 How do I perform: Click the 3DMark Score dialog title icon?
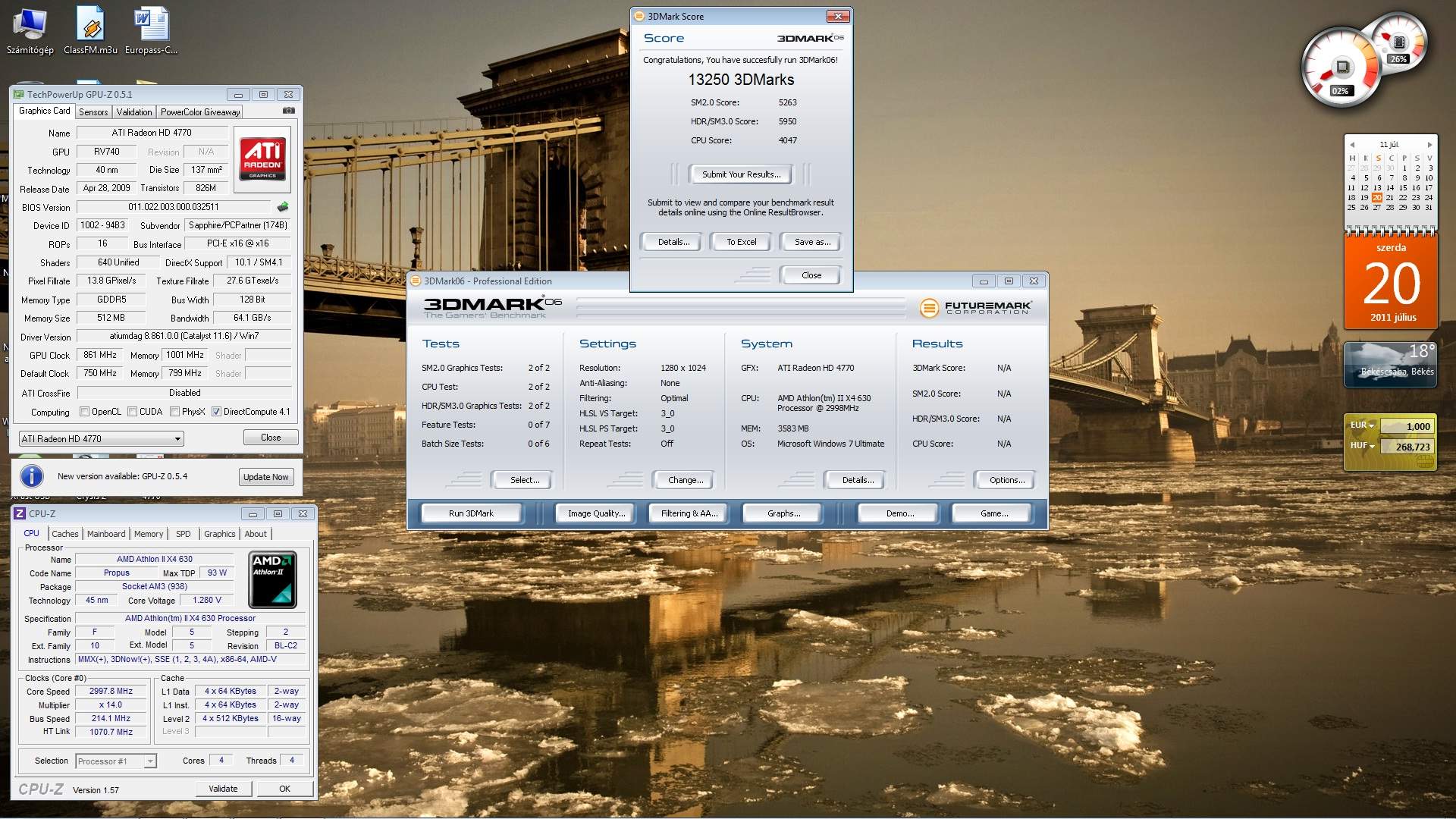click(639, 17)
